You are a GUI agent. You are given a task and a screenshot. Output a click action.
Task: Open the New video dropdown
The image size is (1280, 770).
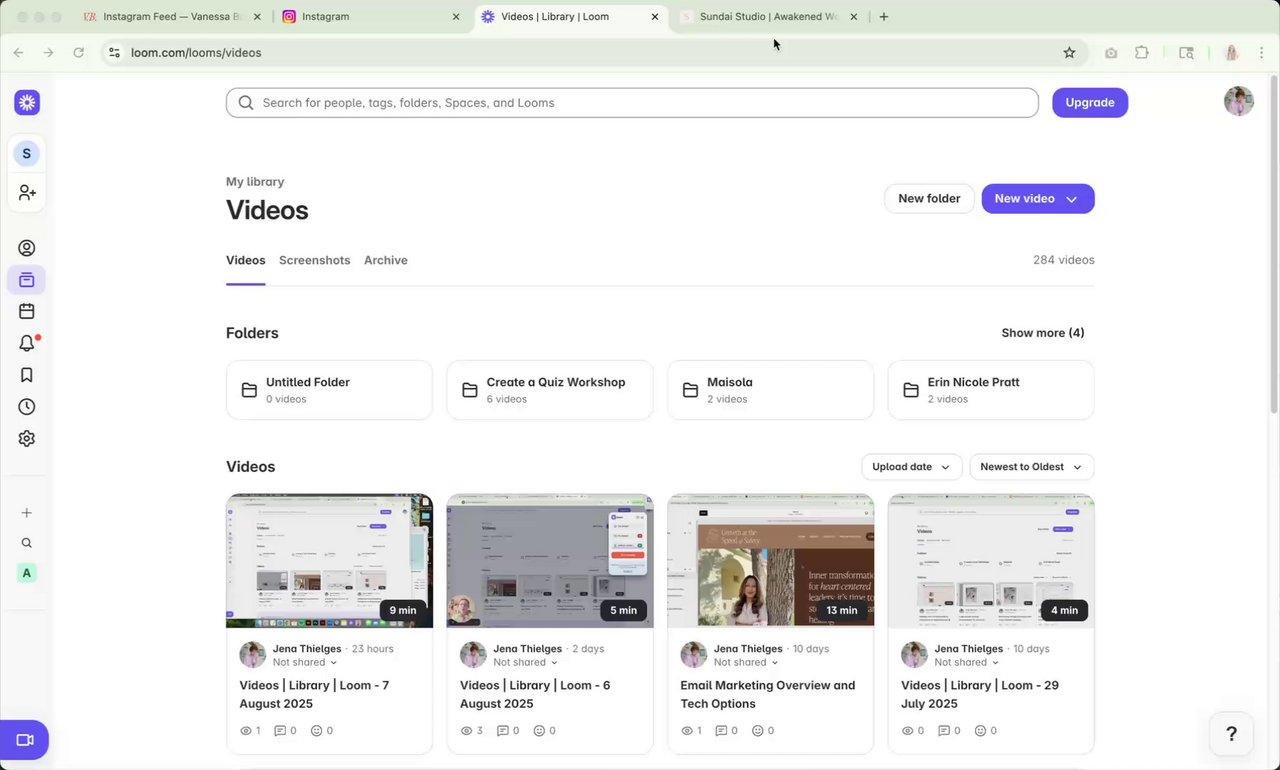pyautogui.click(x=1038, y=198)
